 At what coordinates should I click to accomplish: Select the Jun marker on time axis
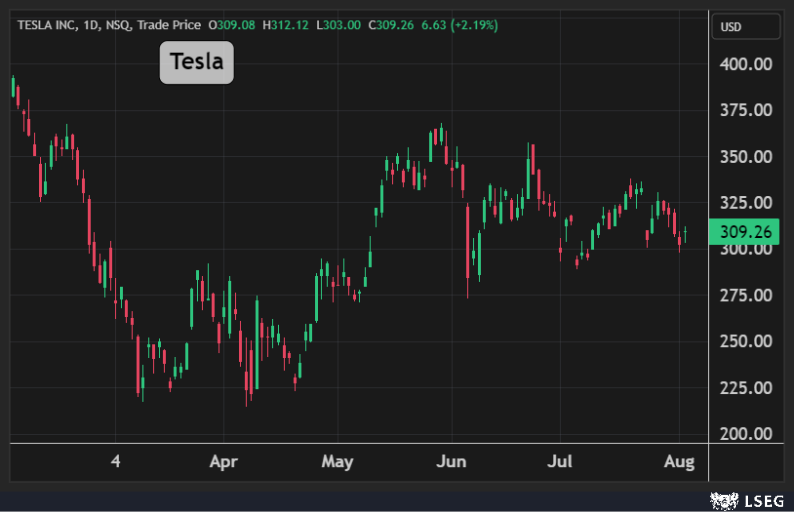pyautogui.click(x=452, y=462)
